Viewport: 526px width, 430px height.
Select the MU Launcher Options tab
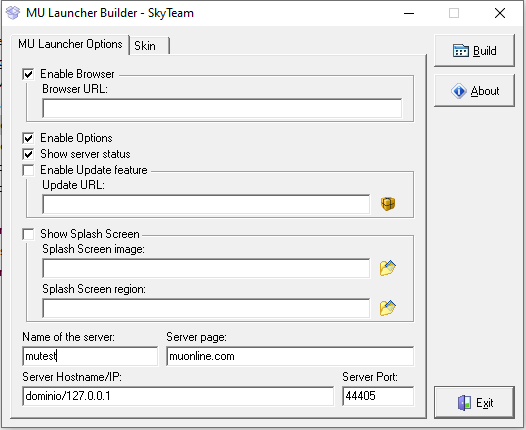(x=70, y=44)
